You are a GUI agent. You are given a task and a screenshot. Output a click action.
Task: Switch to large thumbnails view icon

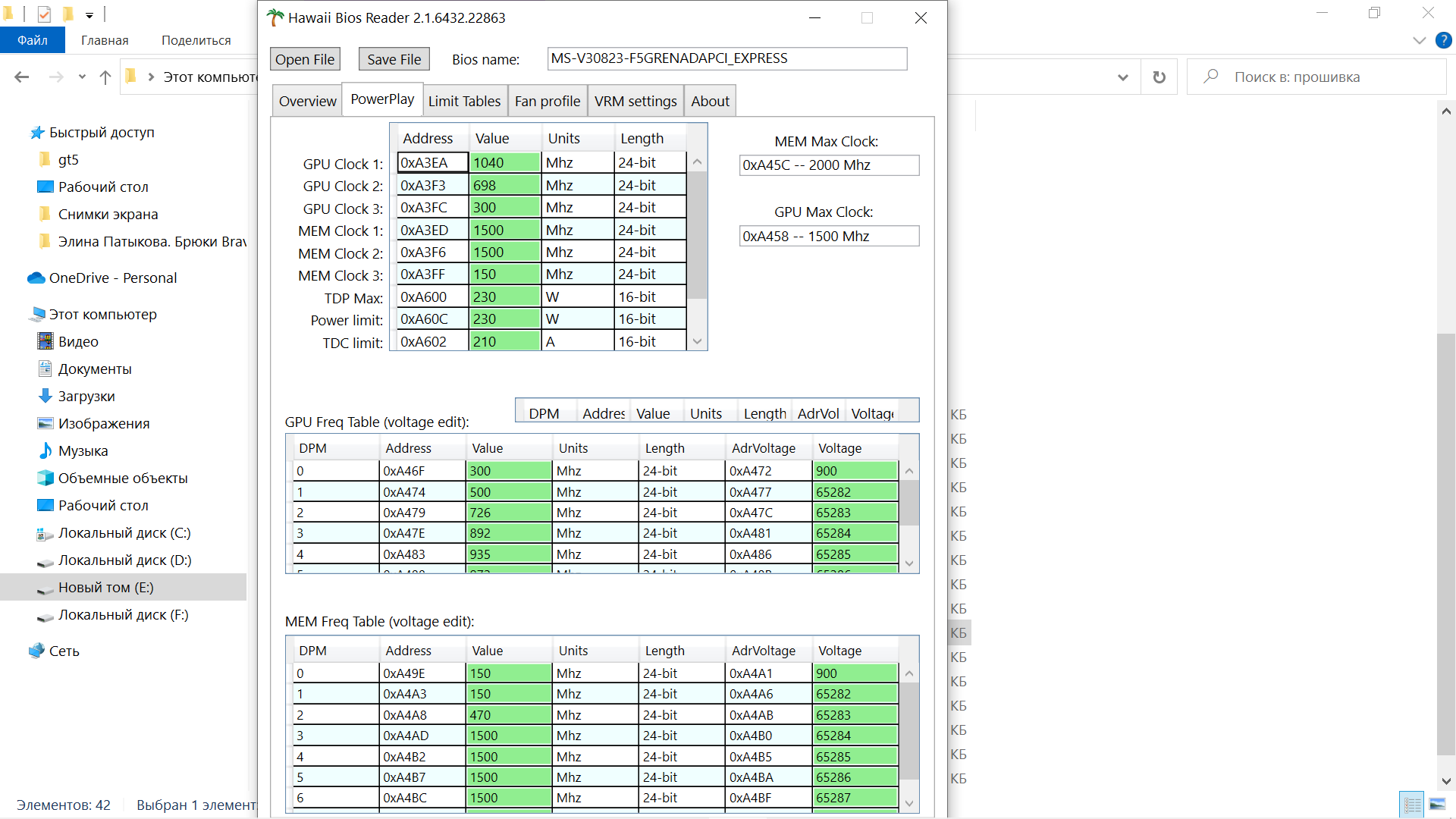[1437, 804]
